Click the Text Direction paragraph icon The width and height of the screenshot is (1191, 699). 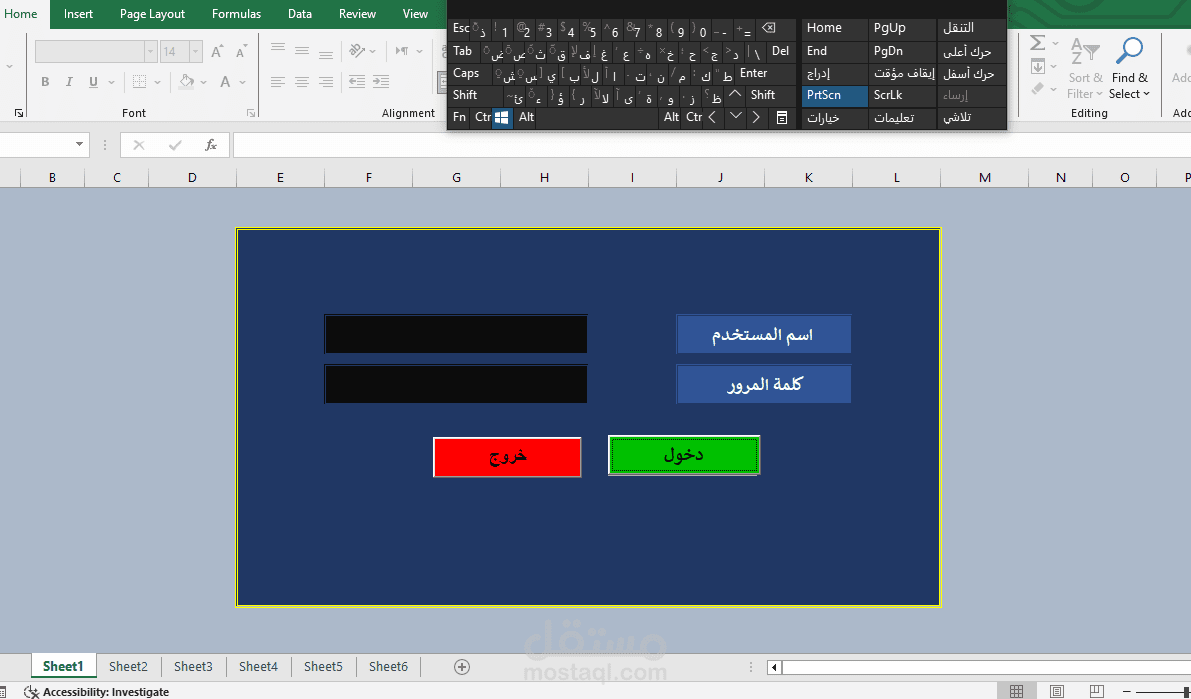click(402, 51)
